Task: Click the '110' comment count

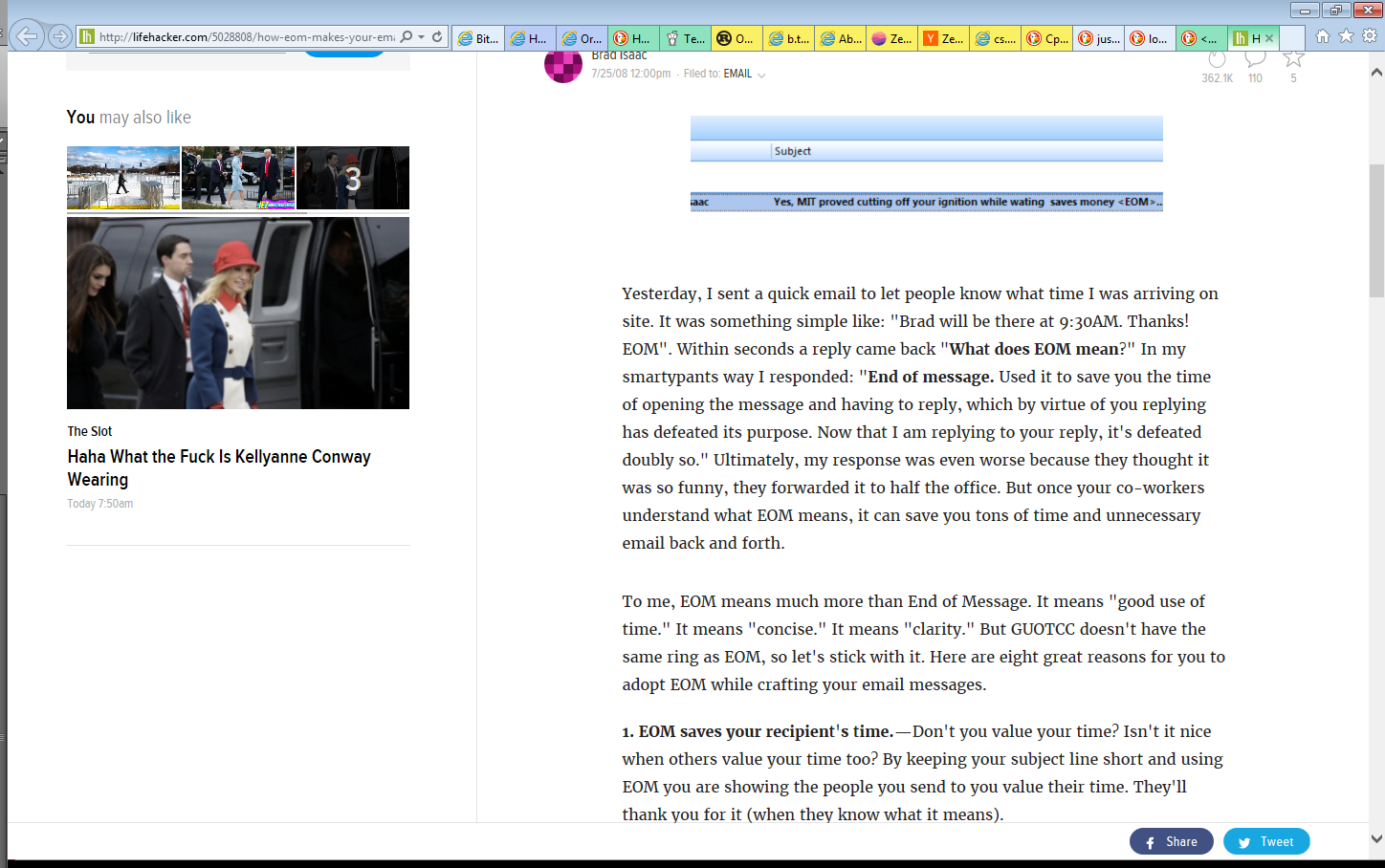Action: point(1255,78)
